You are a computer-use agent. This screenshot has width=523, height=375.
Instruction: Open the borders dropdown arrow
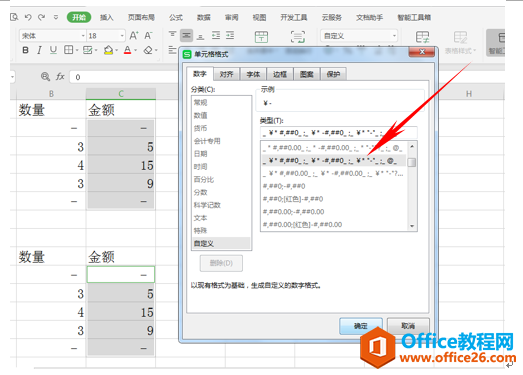[x=77, y=50]
